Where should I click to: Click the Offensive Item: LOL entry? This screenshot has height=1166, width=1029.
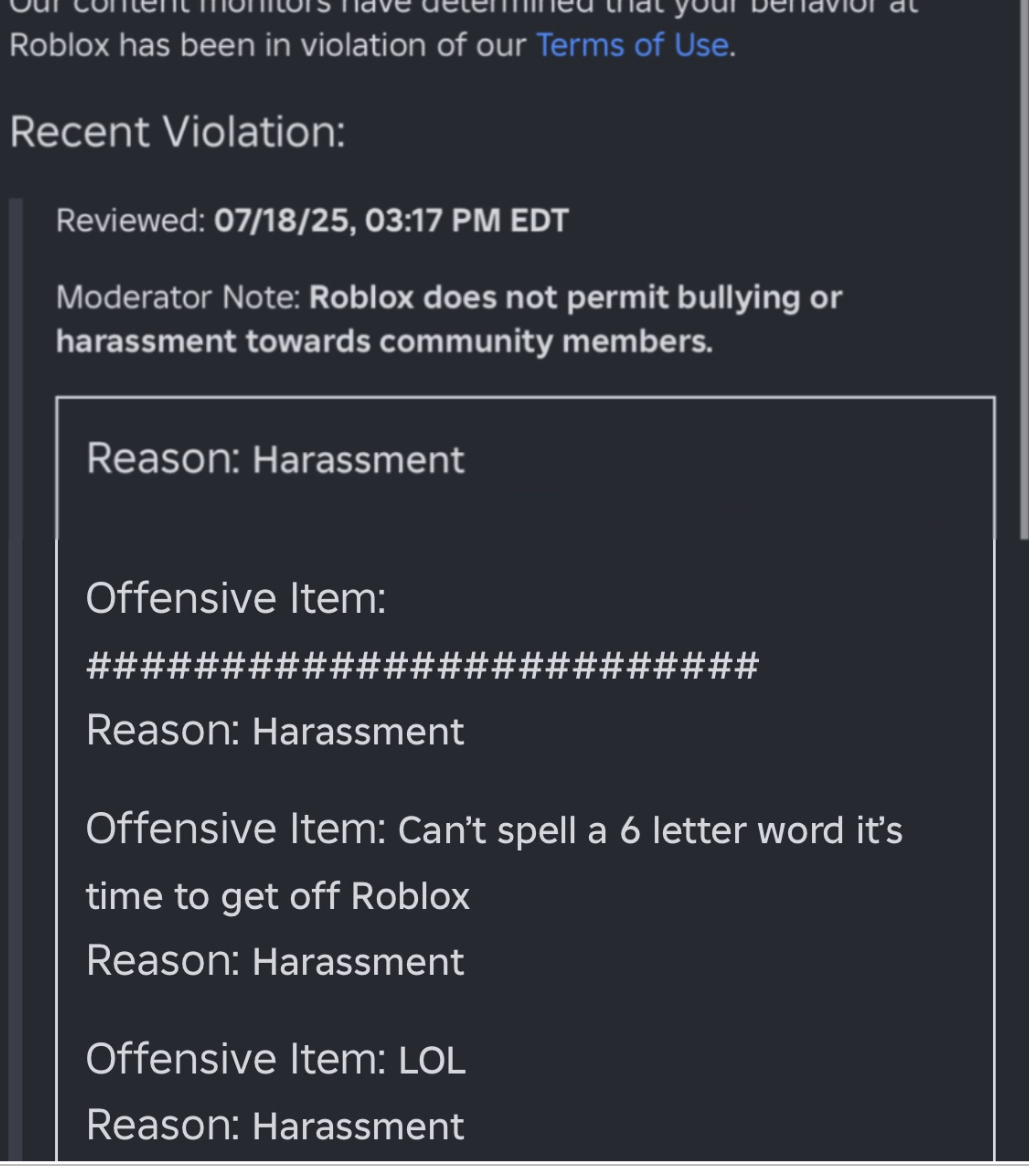point(276,1059)
